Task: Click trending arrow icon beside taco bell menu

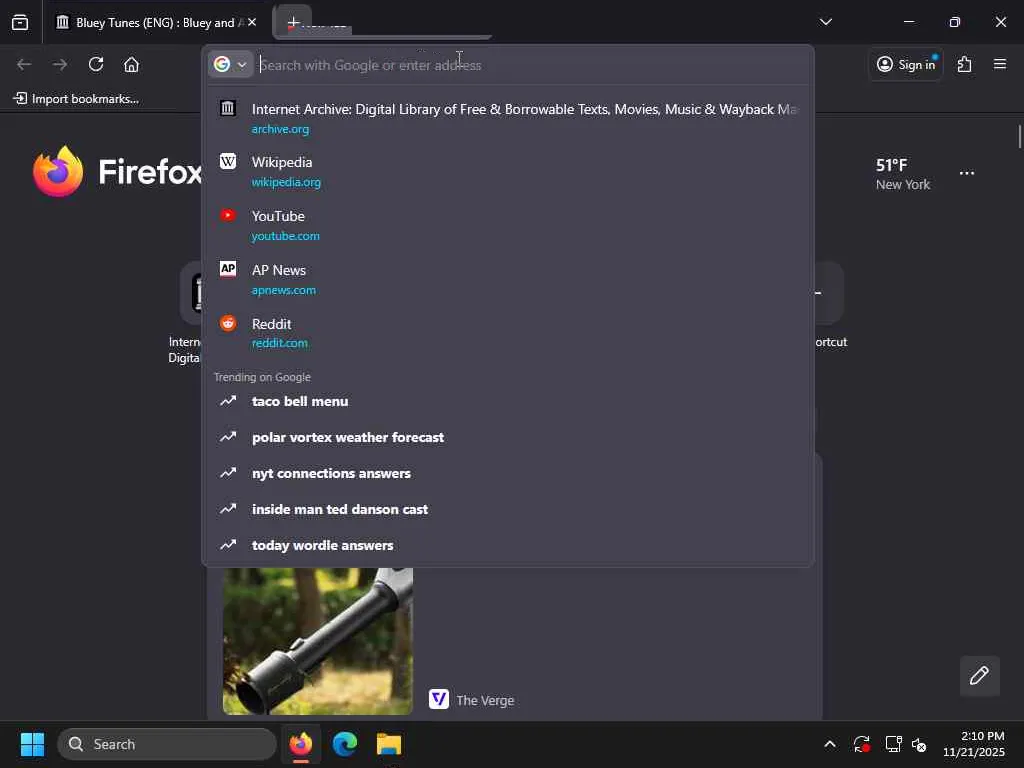Action: click(228, 400)
